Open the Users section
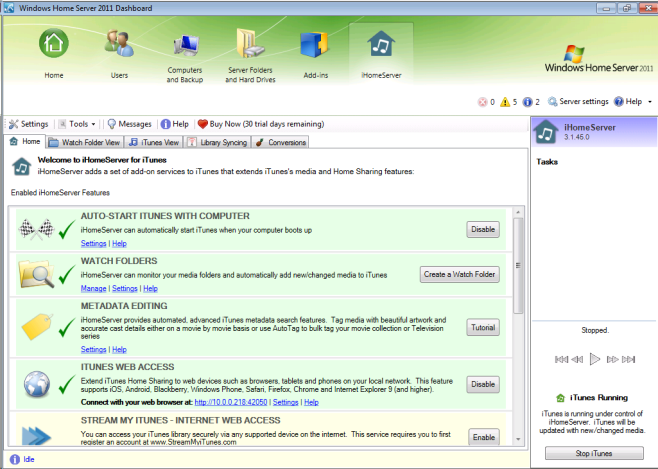The image size is (658, 469). coord(119,53)
